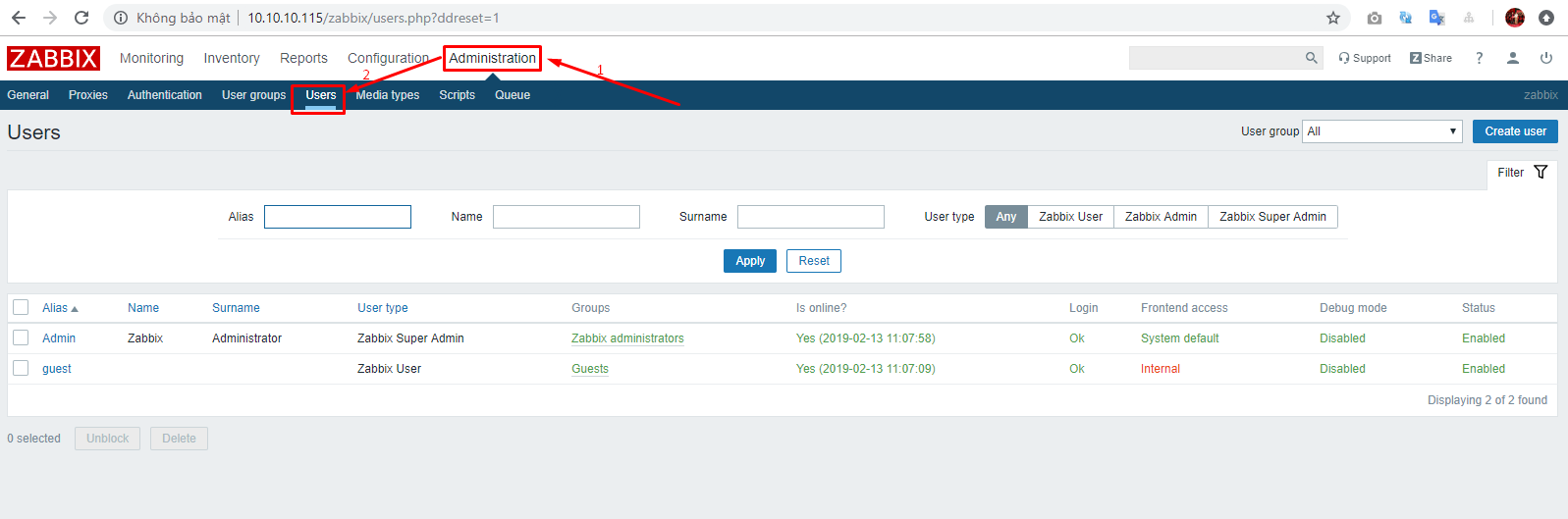Click System default frontend access for Admin

coord(1180,338)
